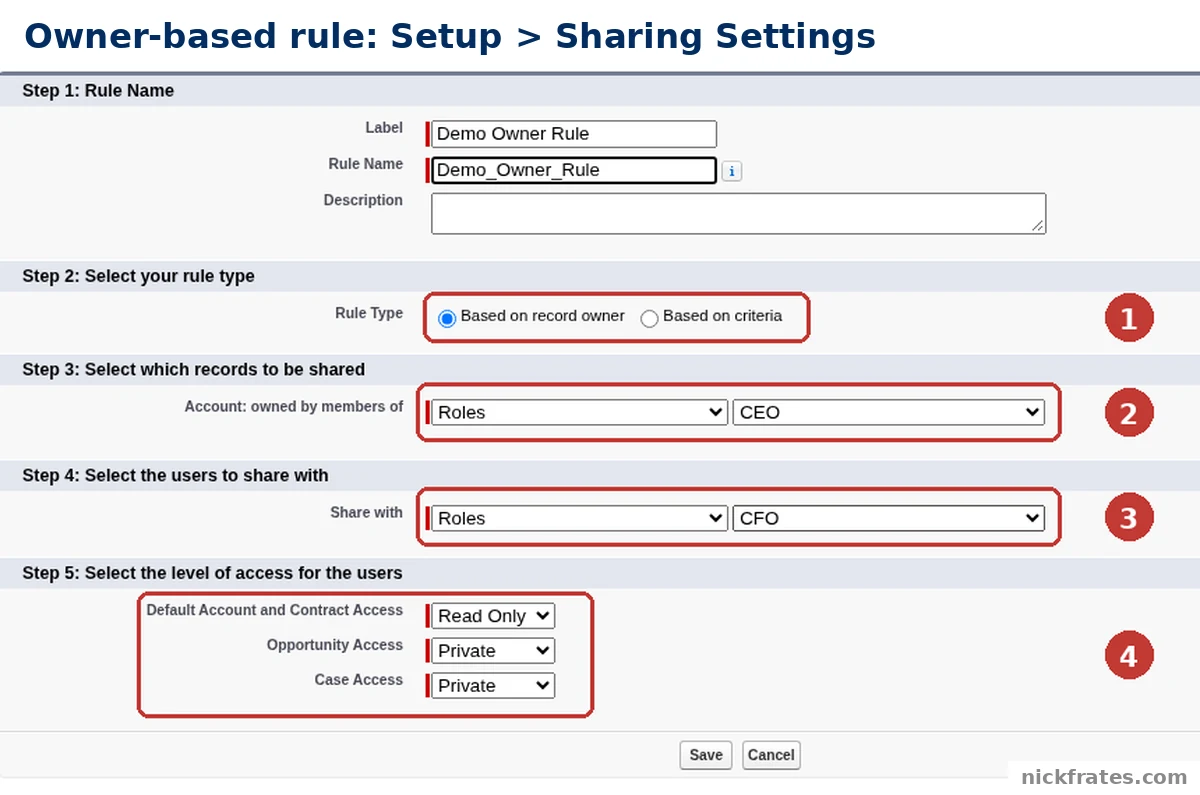Expand the Opportunity Access dropdown
The height and width of the screenshot is (795, 1200).
tap(493, 651)
